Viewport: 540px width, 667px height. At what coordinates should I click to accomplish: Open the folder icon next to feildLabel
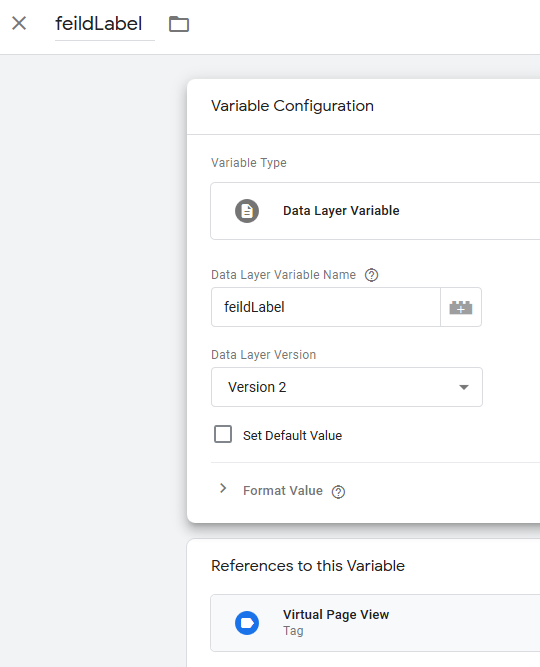click(x=179, y=24)
